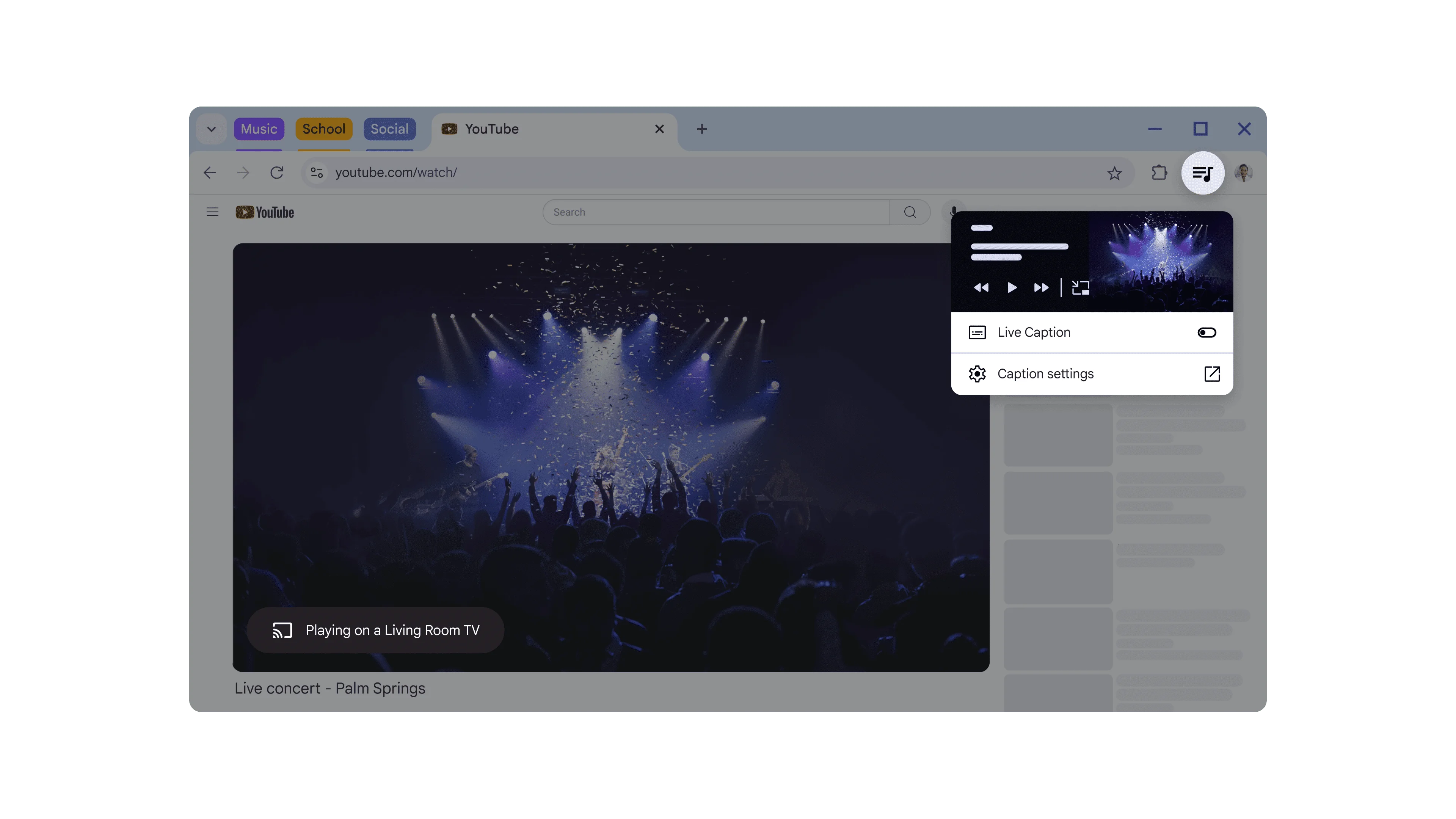Click the media controls music icon
The width and height of the screenshot is (1456, 819).
[1202, 173]
